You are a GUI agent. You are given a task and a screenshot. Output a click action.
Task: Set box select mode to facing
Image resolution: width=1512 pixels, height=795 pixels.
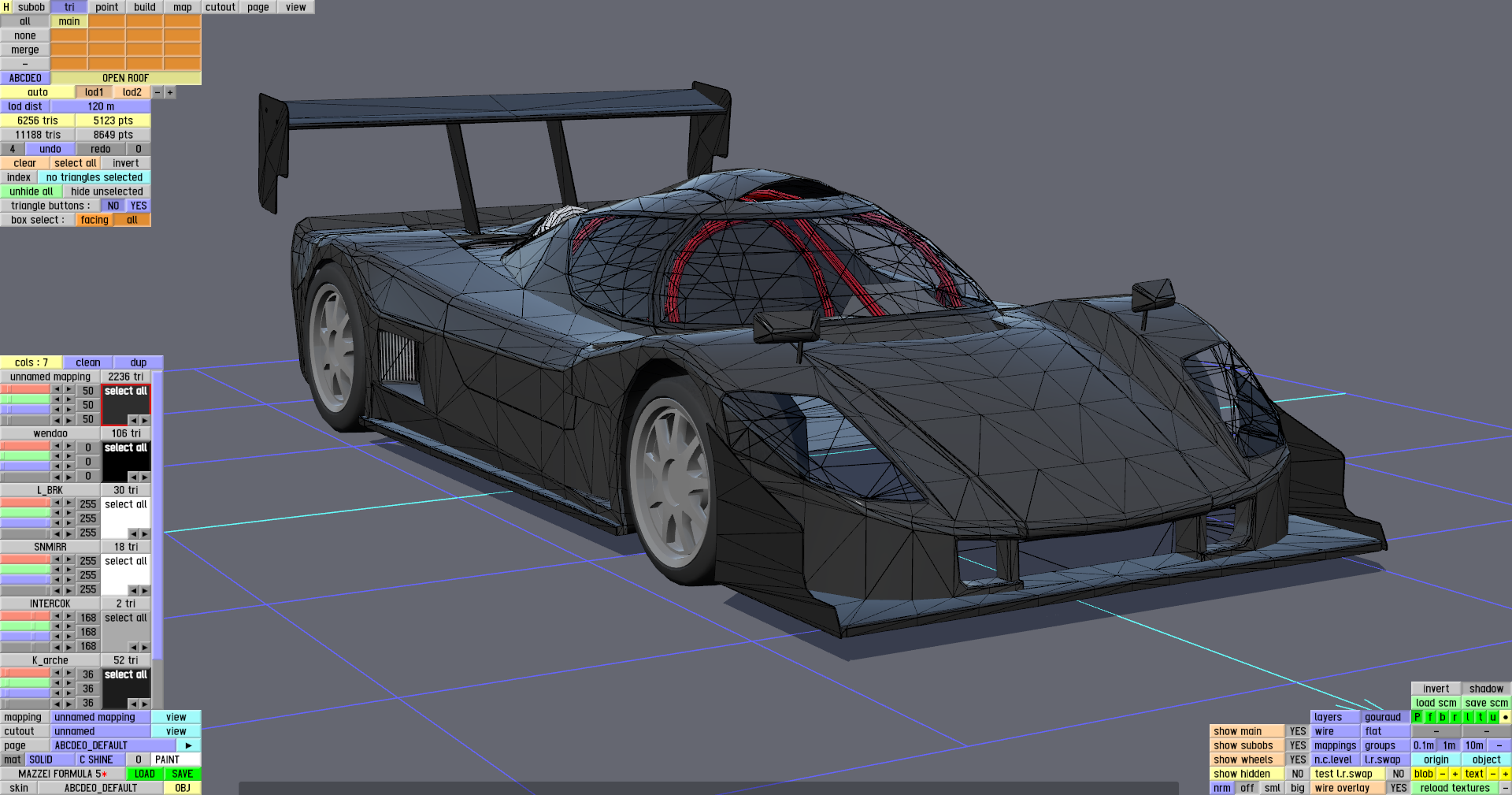point(94,220)
